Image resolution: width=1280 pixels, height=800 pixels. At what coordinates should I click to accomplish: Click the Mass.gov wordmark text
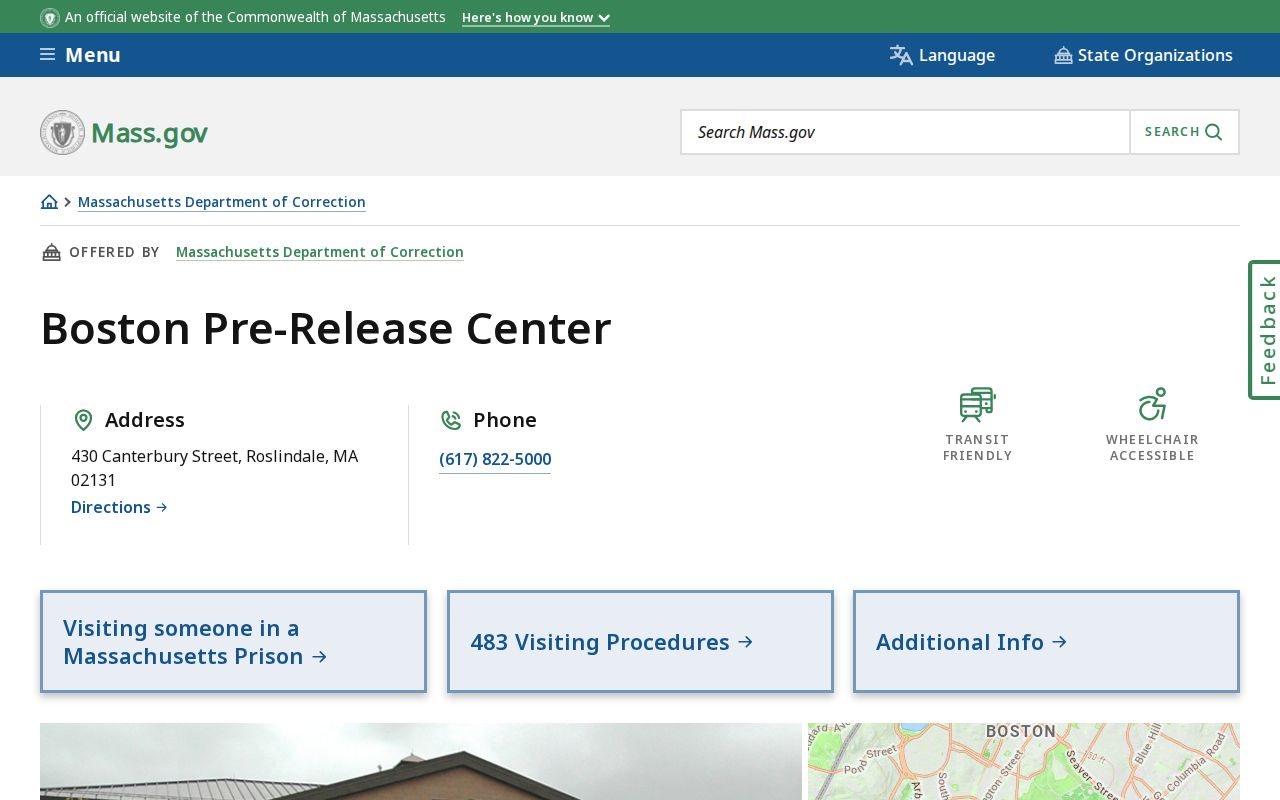pyautogui.click(x=149, y=133)
